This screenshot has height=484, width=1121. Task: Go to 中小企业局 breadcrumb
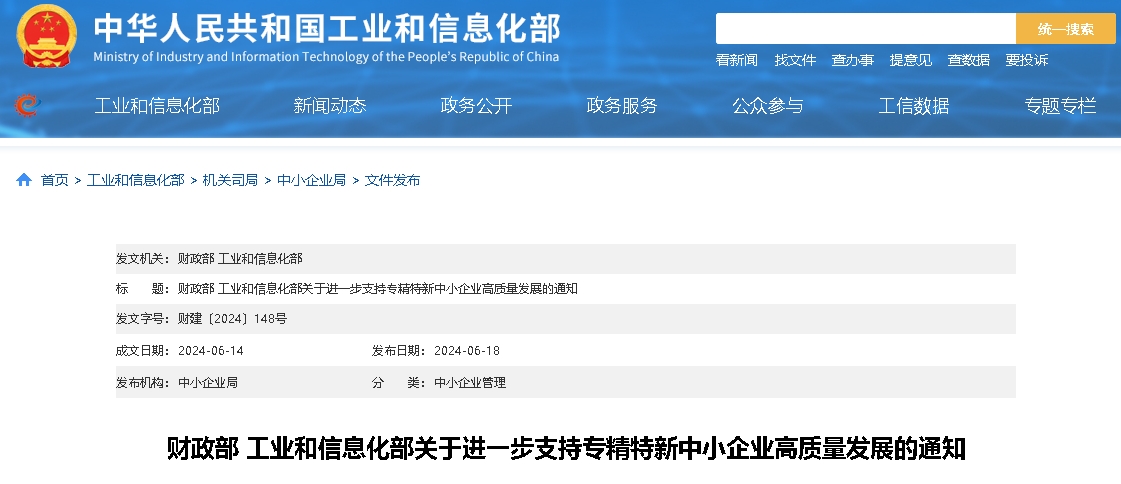(312, 180)
